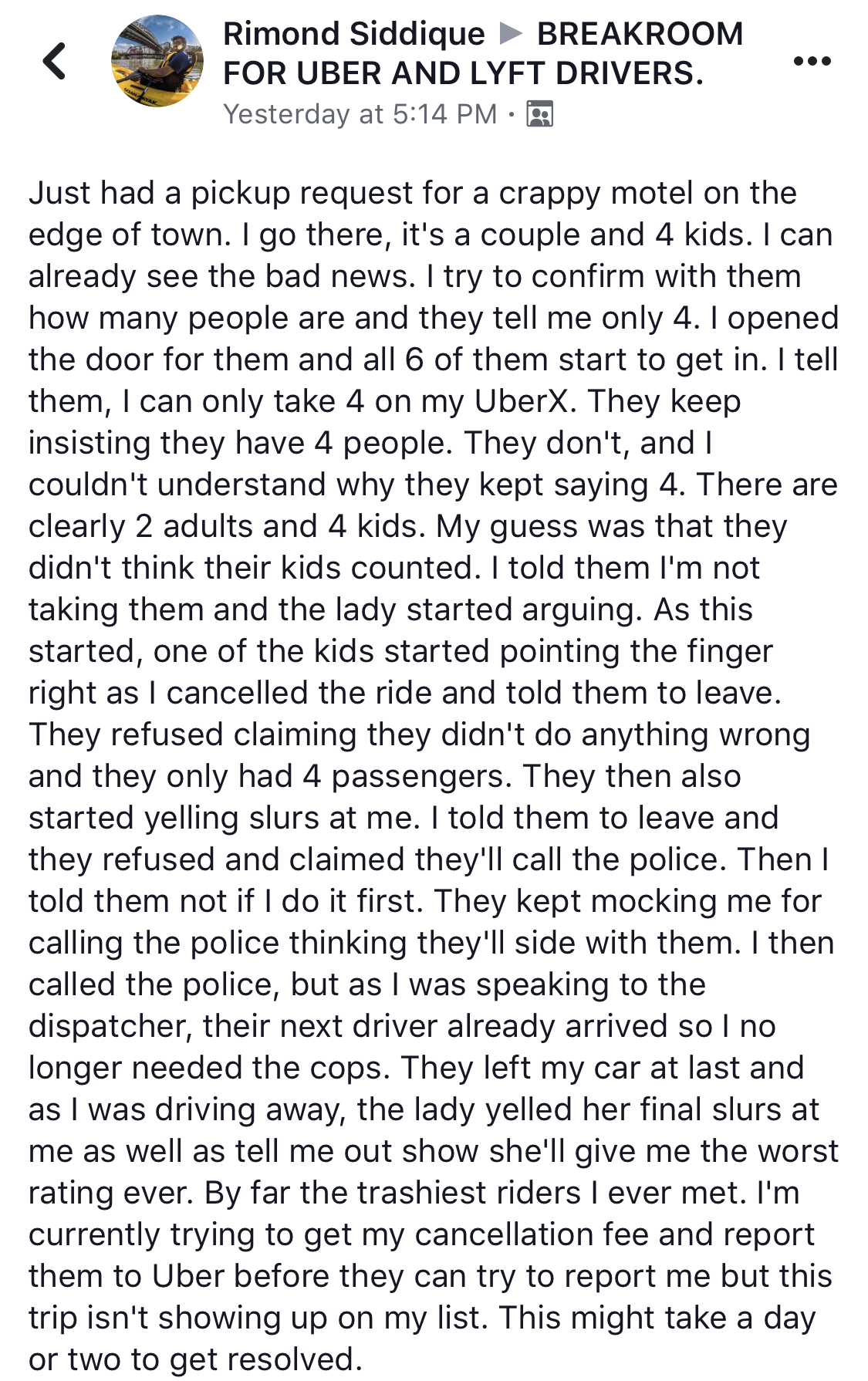Tap the triangle arrow after Rimond Siddique

point(511,34)
